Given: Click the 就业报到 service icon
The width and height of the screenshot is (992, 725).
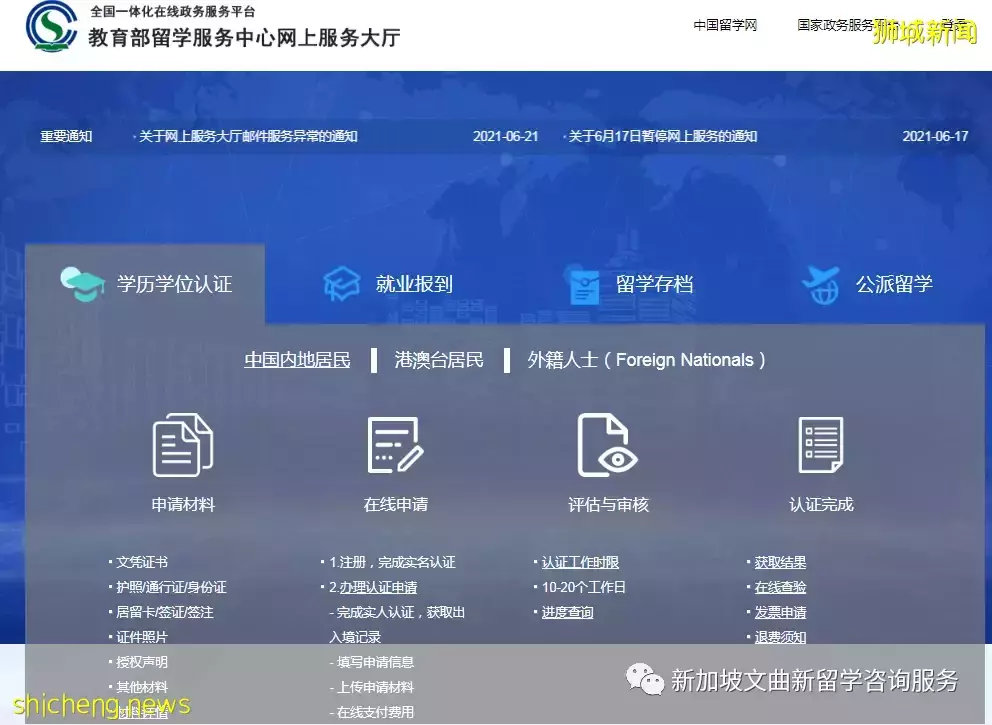Looking at the screenshot, I should [x=342, y=284].
